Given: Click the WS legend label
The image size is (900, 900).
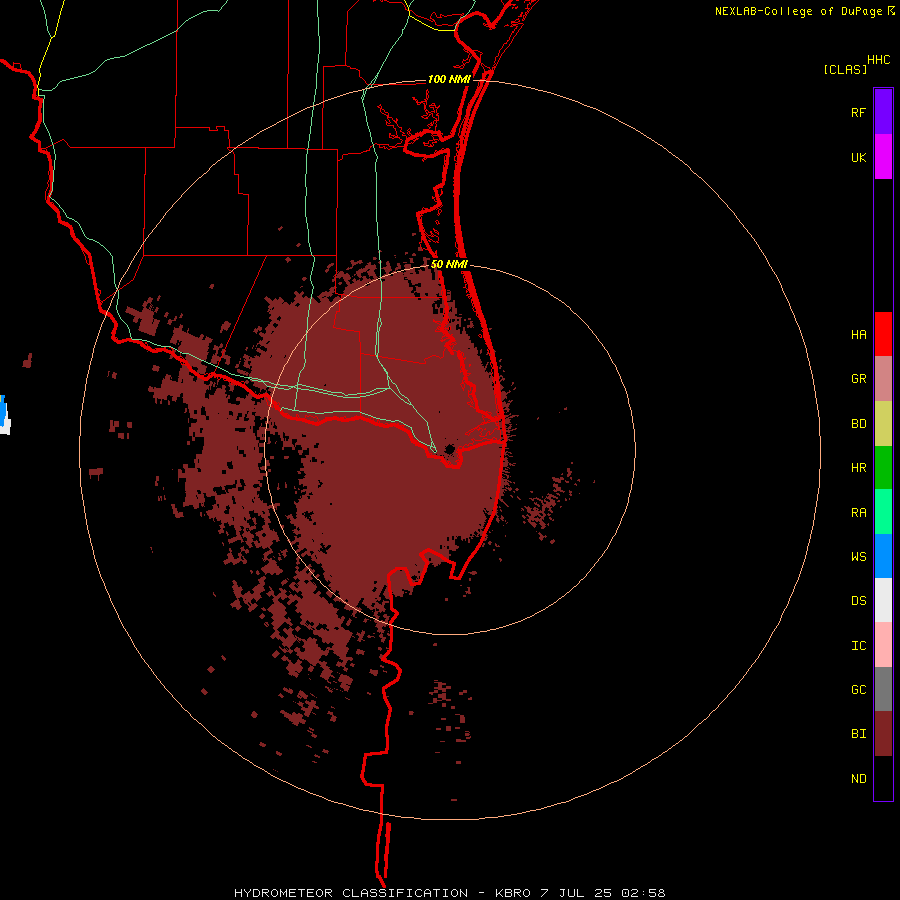Looking at the screenshot, I should pyautogui.click(x=859, y=557).
